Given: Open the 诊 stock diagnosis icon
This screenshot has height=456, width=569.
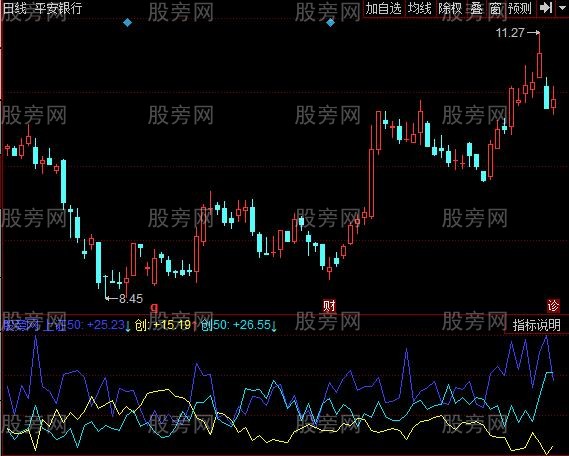Looking at the screenshot, I should coord(553,306).
